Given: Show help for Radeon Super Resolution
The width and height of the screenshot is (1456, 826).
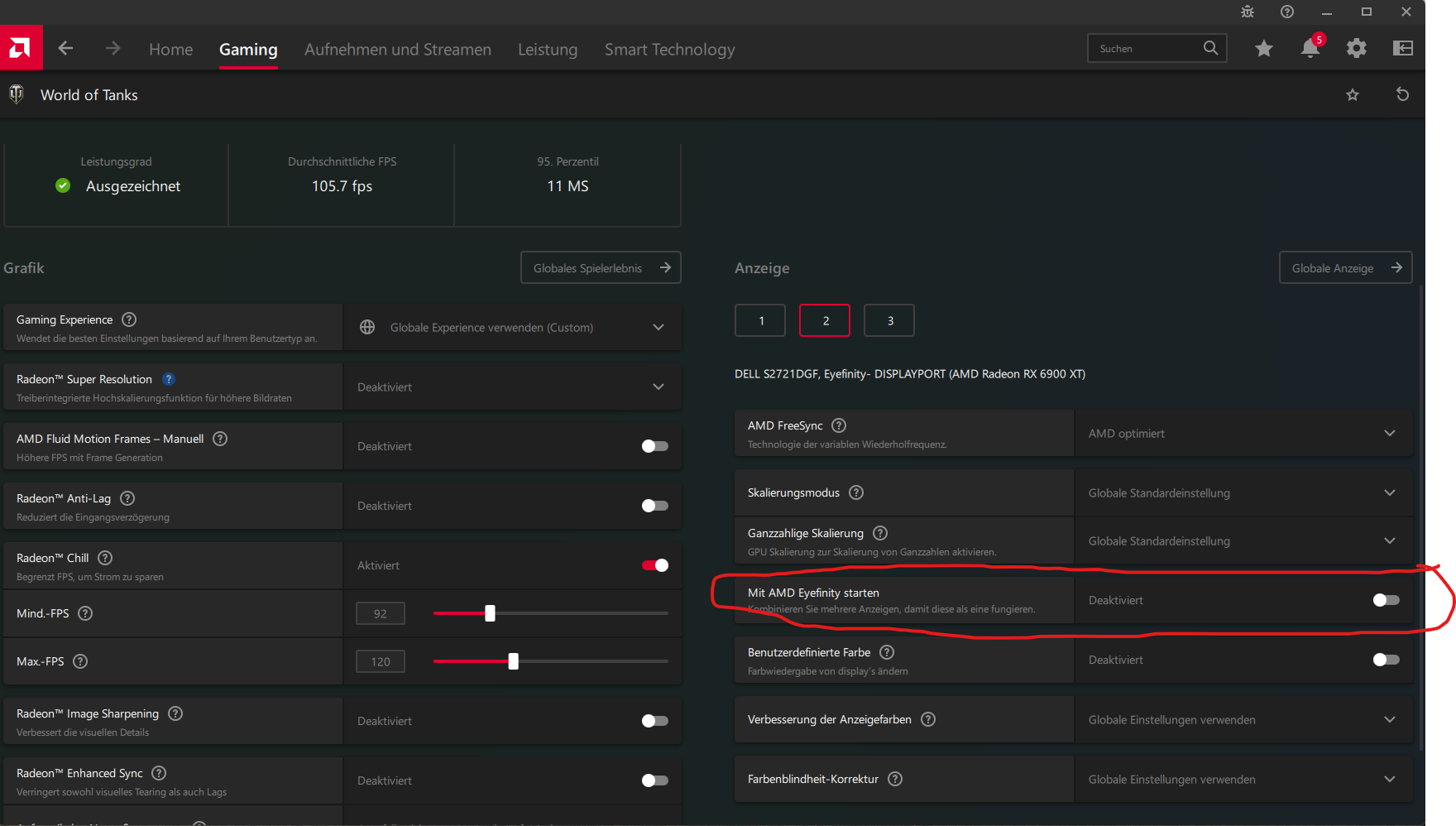Looking at the screenshot, I should 169,379.
